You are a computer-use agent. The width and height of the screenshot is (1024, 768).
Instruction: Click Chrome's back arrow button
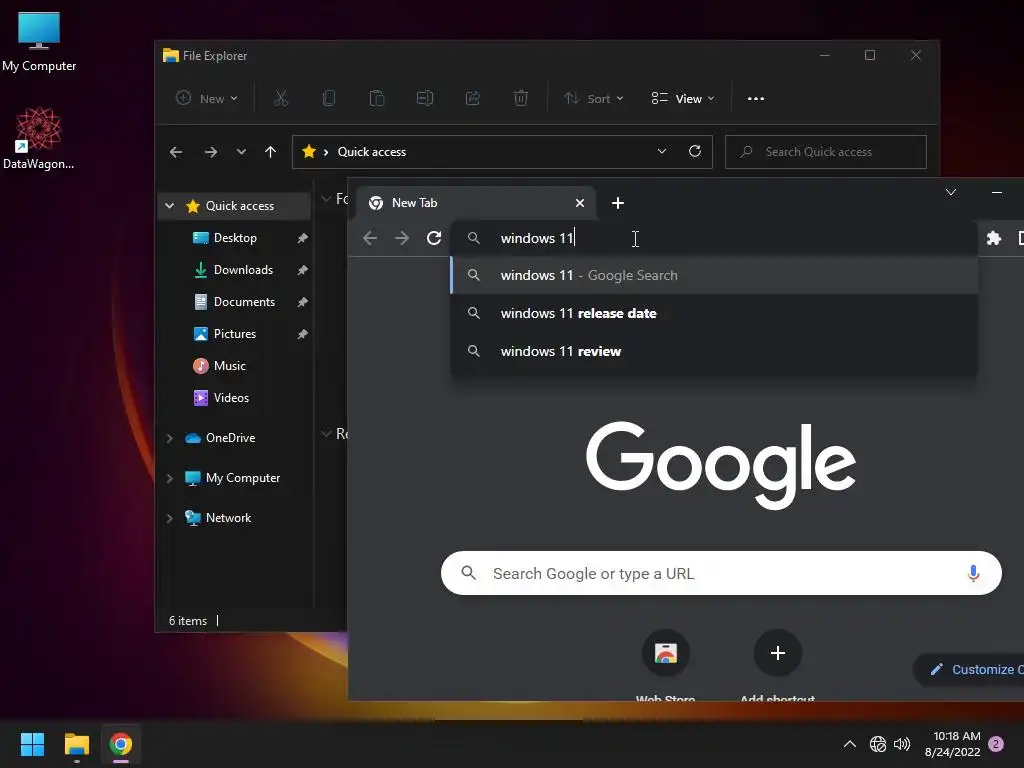coord(370,238)
